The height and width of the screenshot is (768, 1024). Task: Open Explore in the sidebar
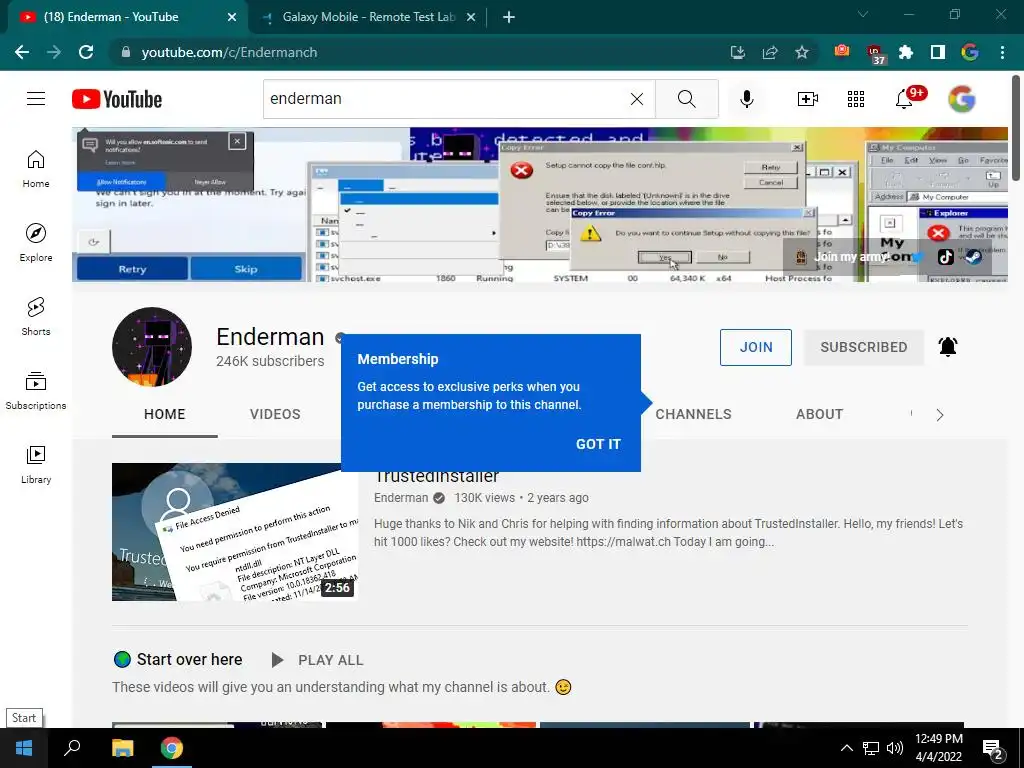point(36,243)
